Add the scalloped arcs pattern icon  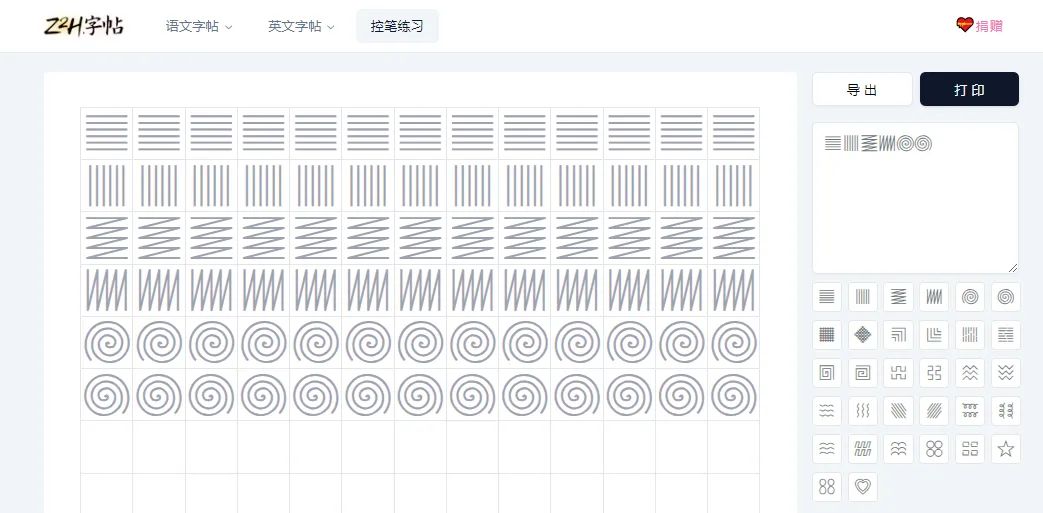coord(898,449)
